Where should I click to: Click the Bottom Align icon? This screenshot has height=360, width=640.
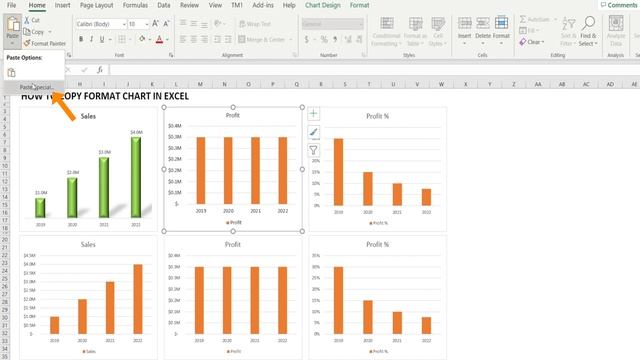pos(204,24)
